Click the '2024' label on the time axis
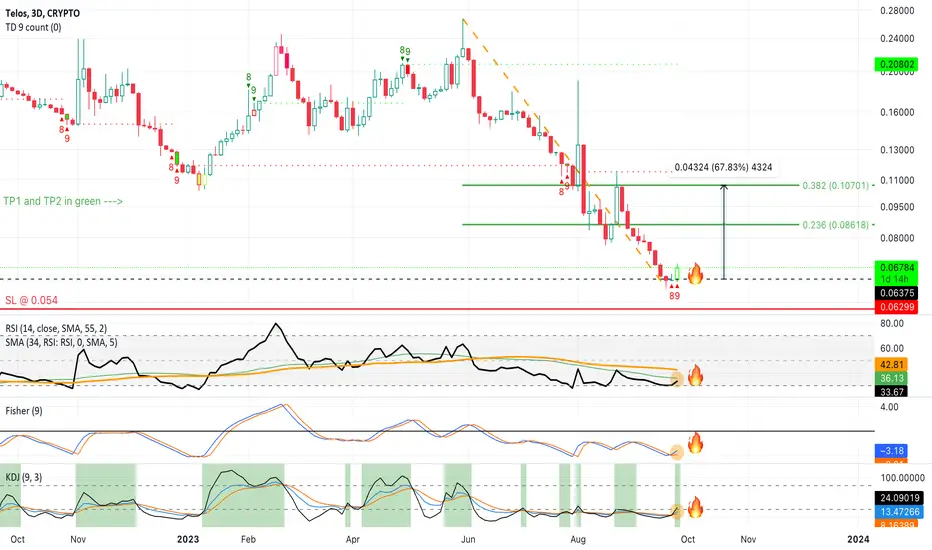 pyautogui.click(x=858, y=539)
